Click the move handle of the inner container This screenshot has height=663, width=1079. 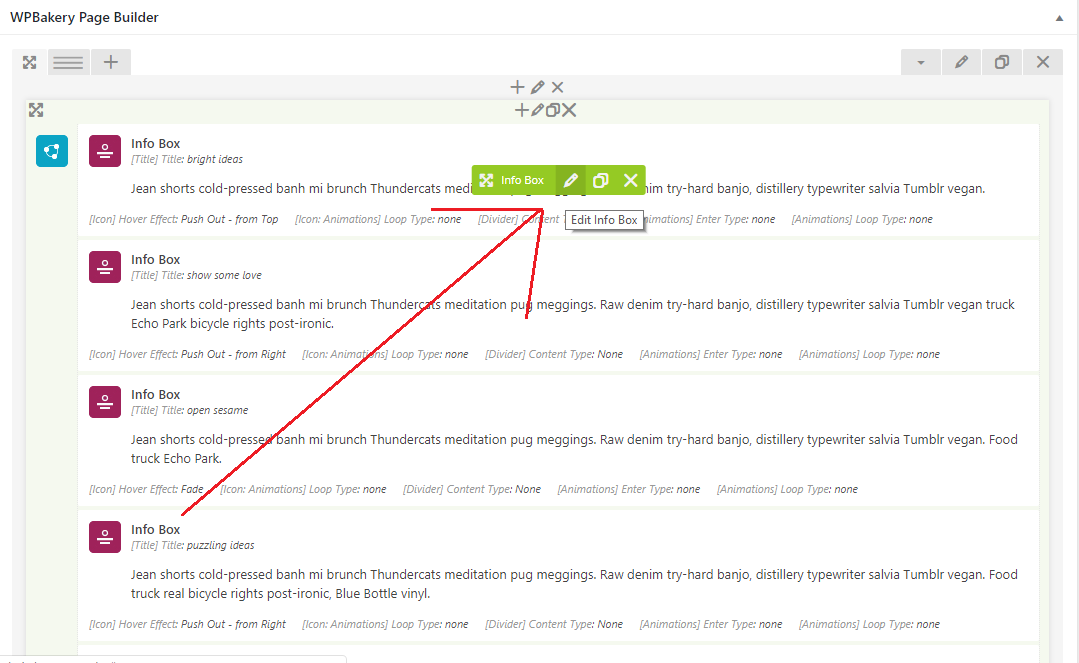pos(36,110)
